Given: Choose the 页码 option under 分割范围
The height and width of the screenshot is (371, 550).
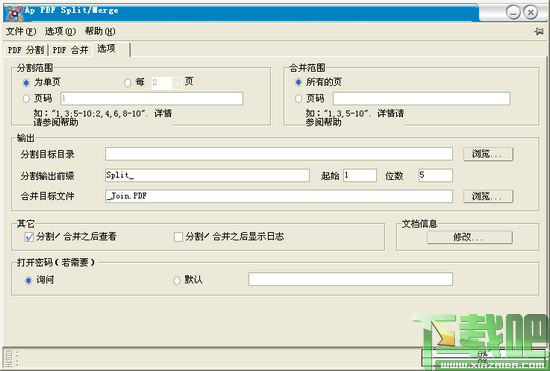Looking at the screenshot, I should coord(26,99).
